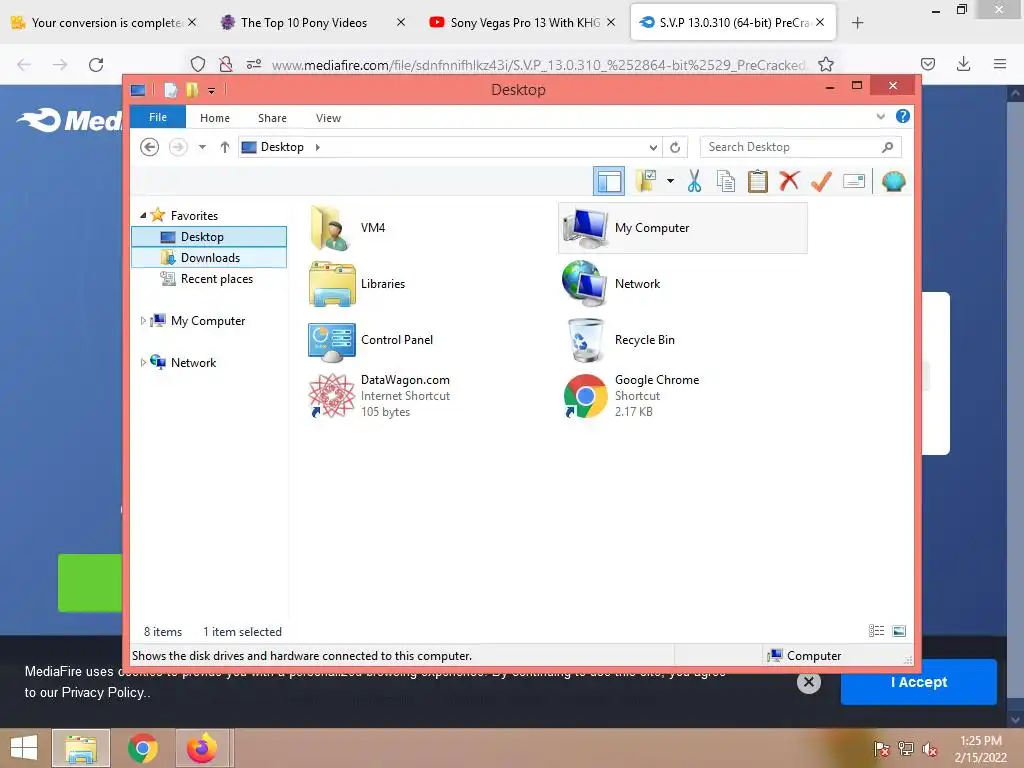
Task: Switch to 'Your conversion is complete' Firefox tab
Action: click(104, 22)
